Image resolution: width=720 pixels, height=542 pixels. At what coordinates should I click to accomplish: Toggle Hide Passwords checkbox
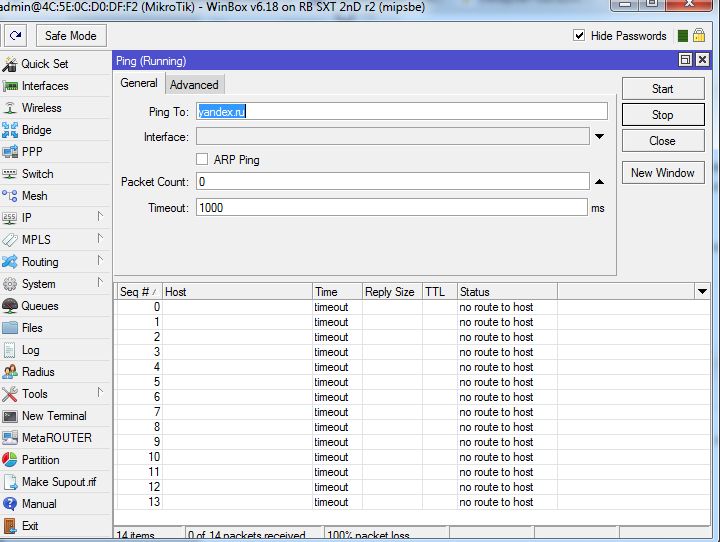pyautogui.click(x=579, y=35)
